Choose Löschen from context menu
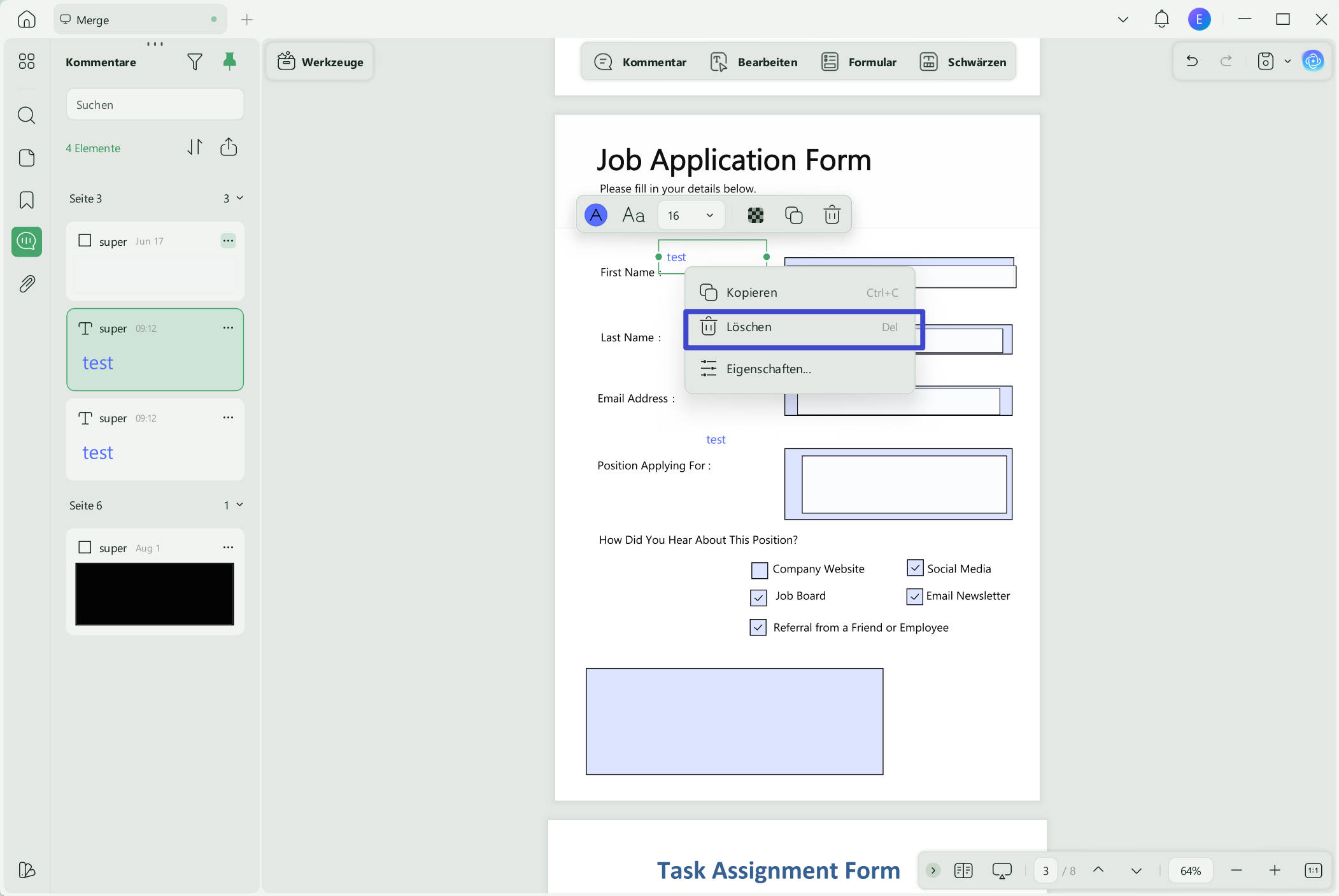This screenshot has width=1339, height=896. [x=800, y=327]
